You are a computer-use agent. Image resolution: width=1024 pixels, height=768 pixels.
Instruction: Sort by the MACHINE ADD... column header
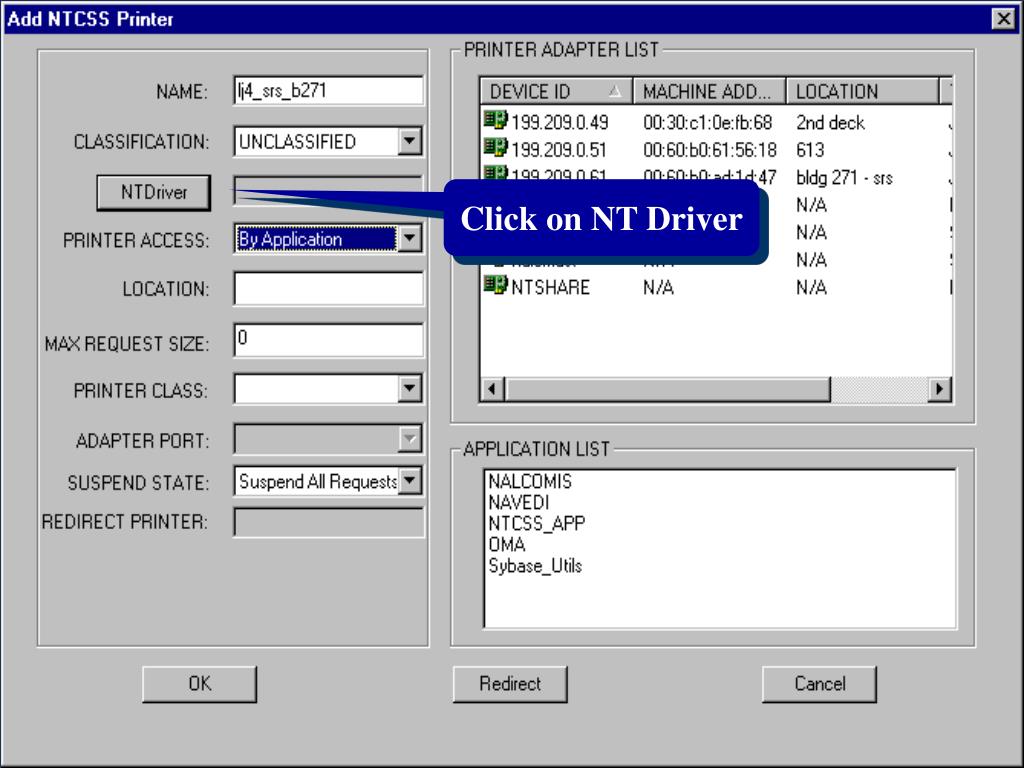710,91
